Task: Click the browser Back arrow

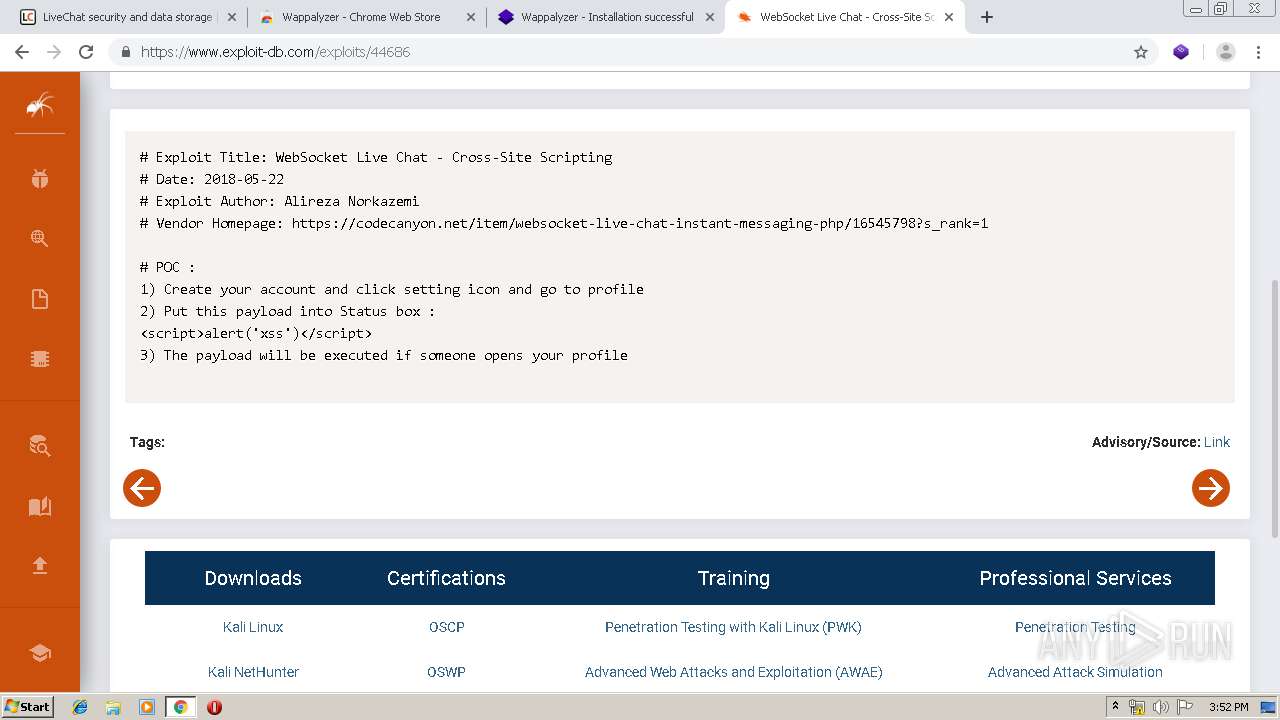Action: point(22,52)
